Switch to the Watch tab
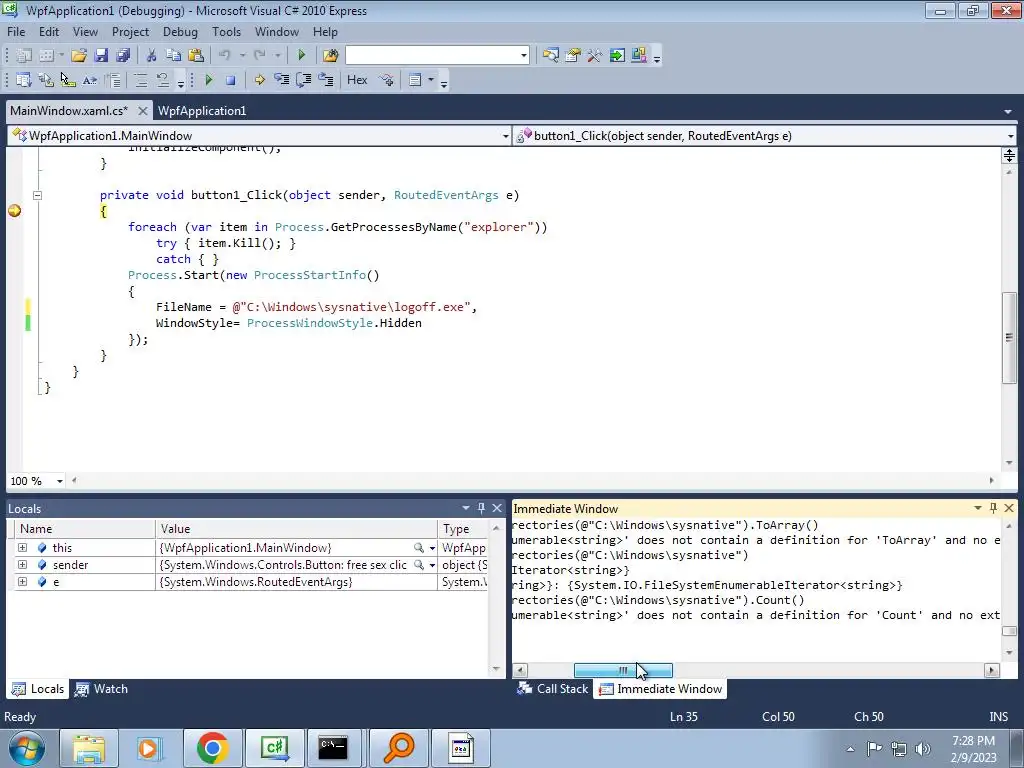This screenshot has height=768, width=1024. (101, 689)
